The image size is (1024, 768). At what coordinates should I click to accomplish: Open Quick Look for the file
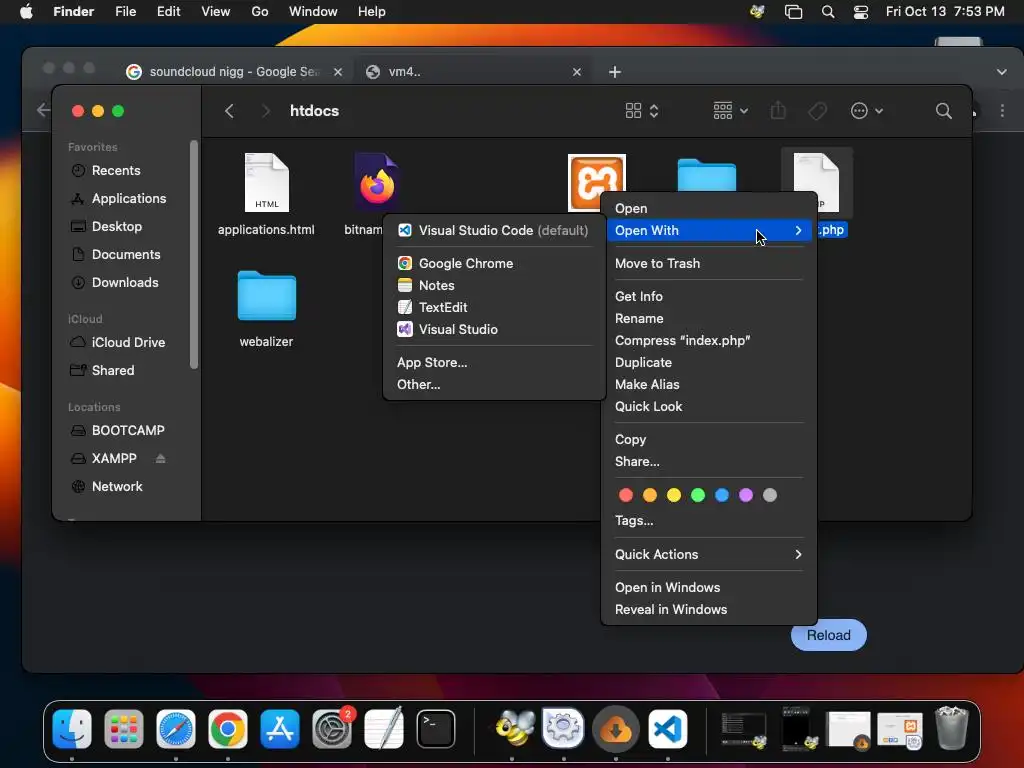point(709,406)
